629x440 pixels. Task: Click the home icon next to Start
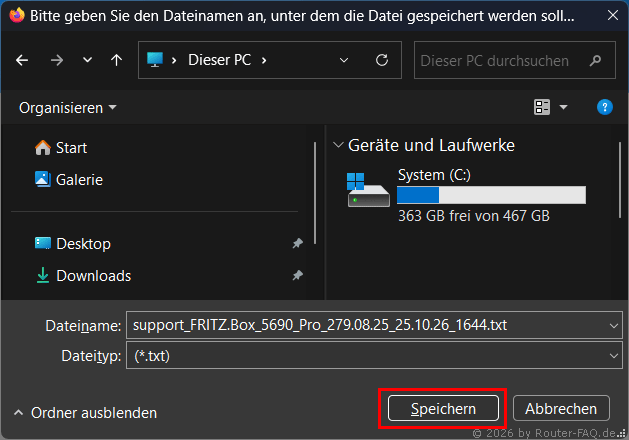click(43, 148)
